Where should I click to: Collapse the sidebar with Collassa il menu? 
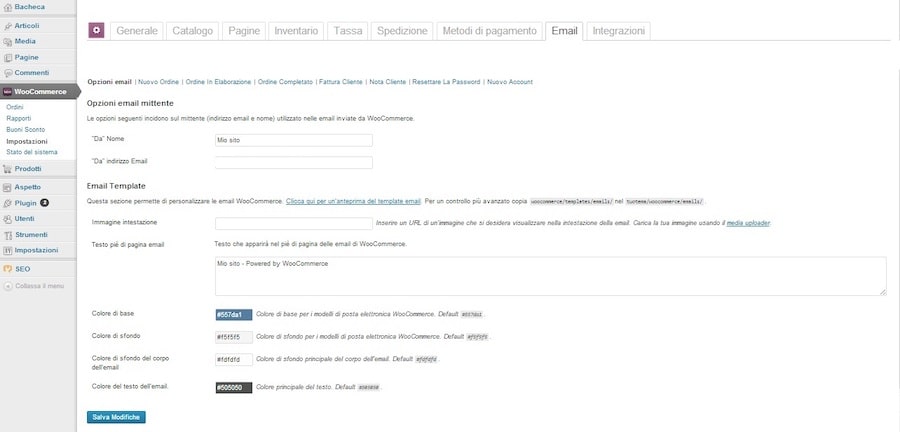pos(40,286)
